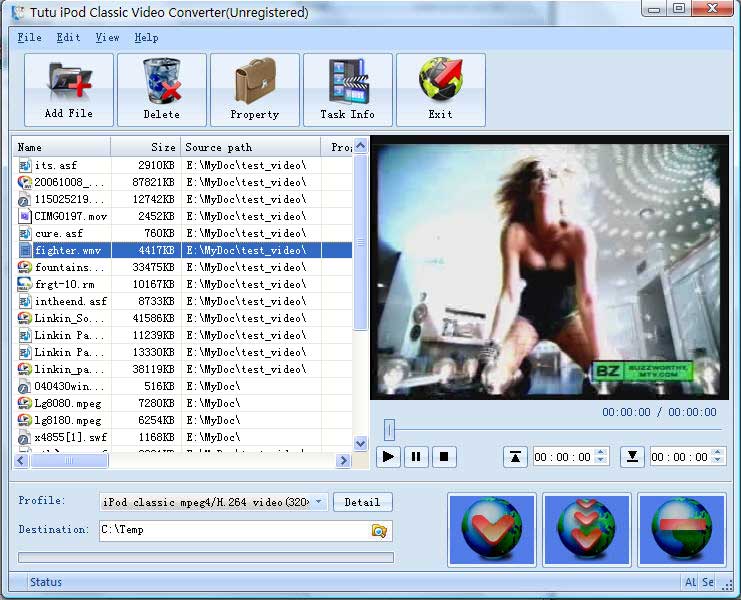Click file icon of x4855[1].swf
Image resolution: width=741 pixels, height=600 pixels.
pos(25,437)
